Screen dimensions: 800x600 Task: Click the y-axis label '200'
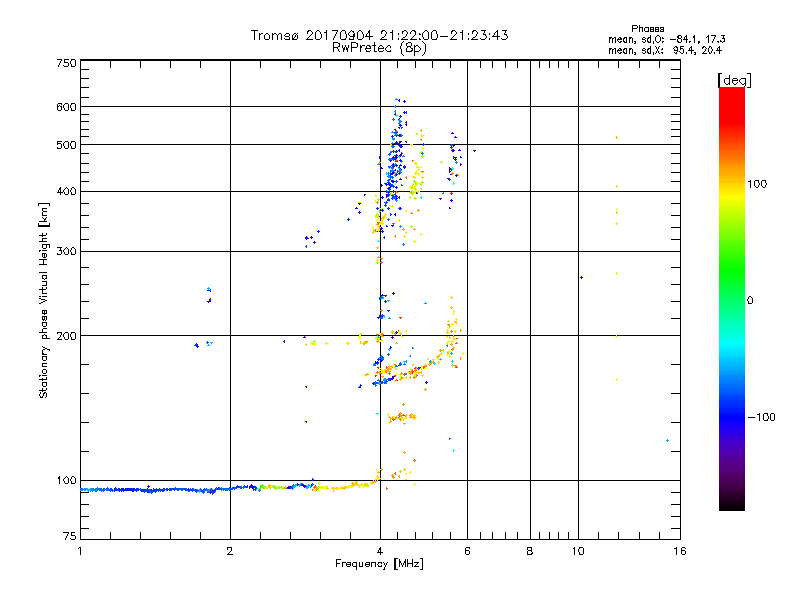66,336
